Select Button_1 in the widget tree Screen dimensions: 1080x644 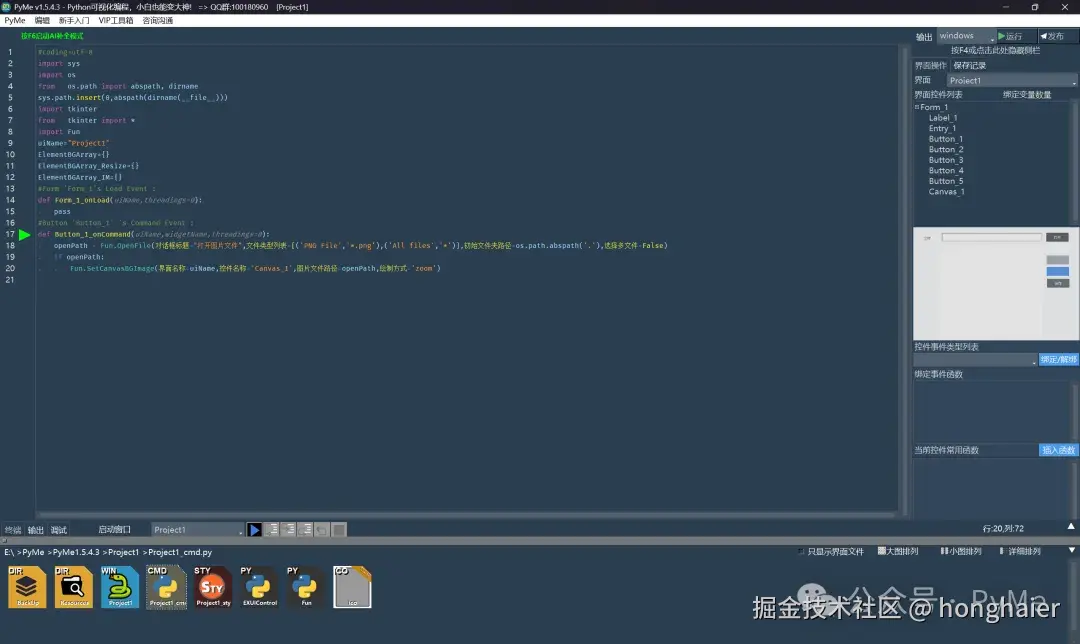[946, 138]
